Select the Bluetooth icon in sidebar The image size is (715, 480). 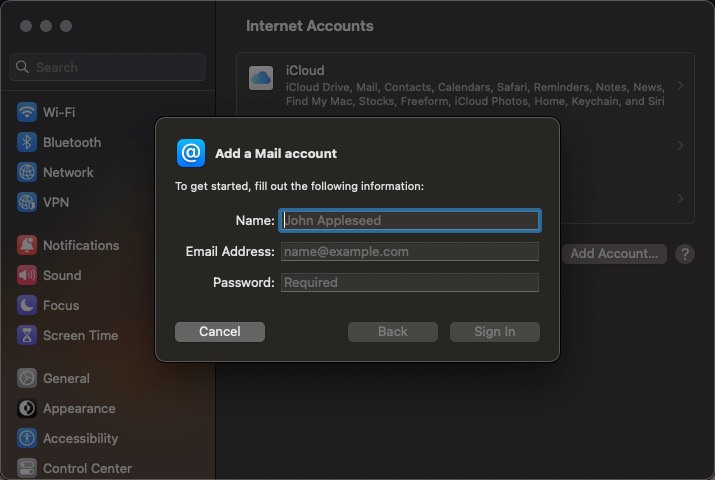click(x=26, y=142)
